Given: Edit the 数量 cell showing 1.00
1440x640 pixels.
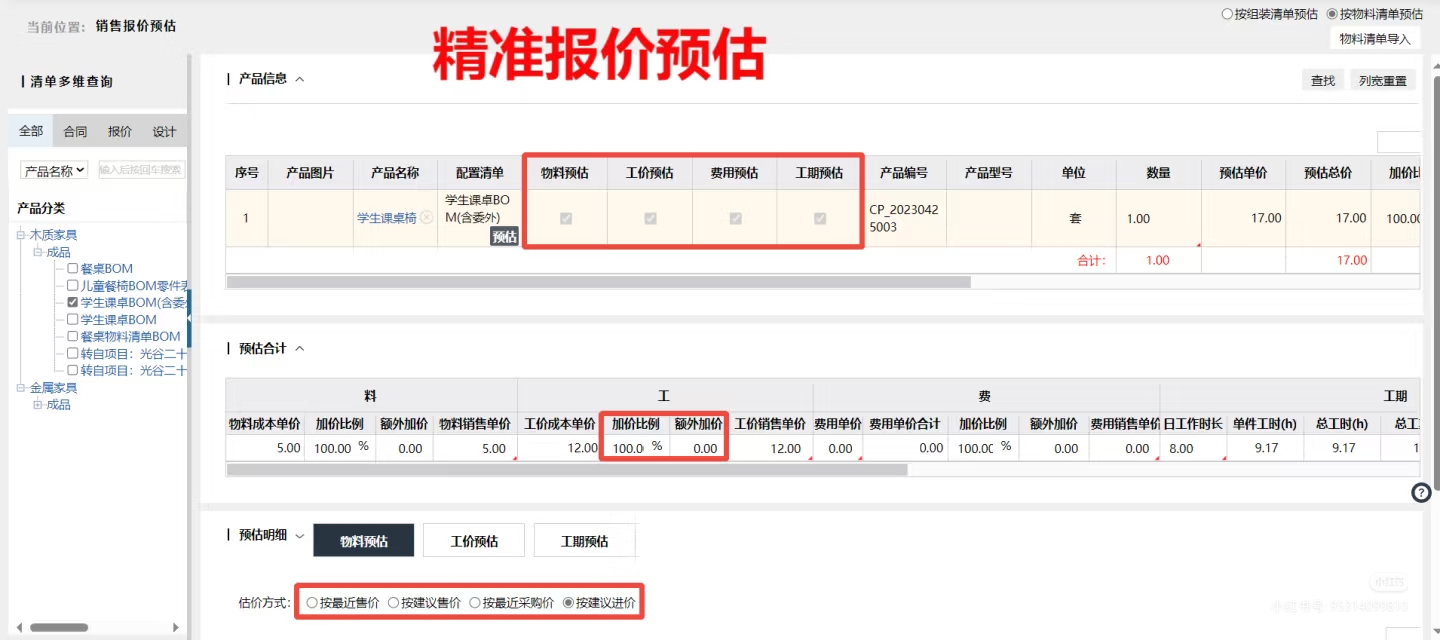Looking at the screenshot, I should click(1159, 218).
